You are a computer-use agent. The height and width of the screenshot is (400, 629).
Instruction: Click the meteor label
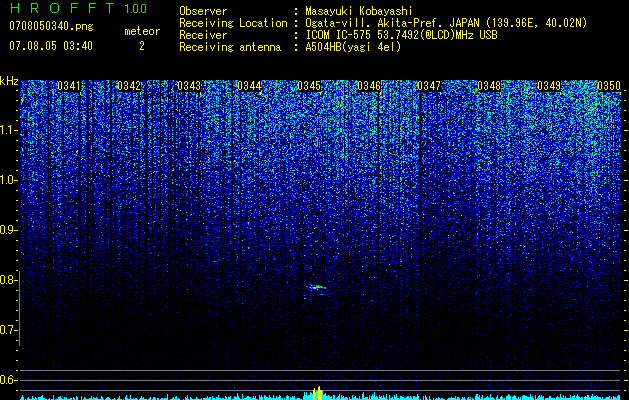pyautogui.click(x=142, y=31)
